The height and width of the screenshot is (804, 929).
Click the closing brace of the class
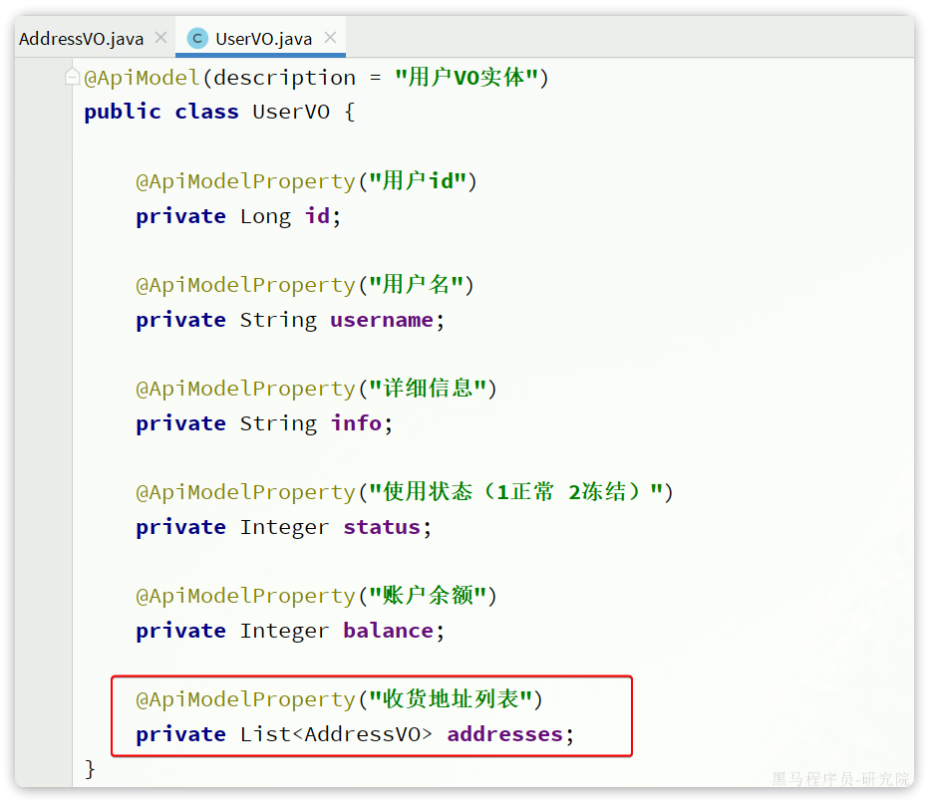(90, 769)
